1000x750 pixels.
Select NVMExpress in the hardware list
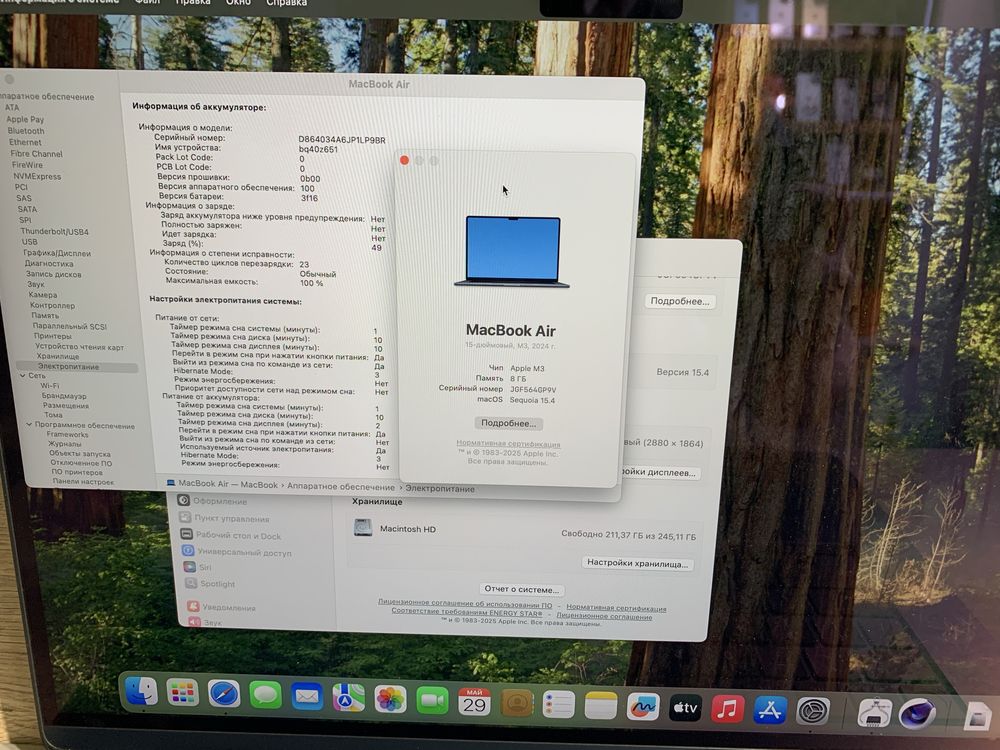tap(37, 176)
